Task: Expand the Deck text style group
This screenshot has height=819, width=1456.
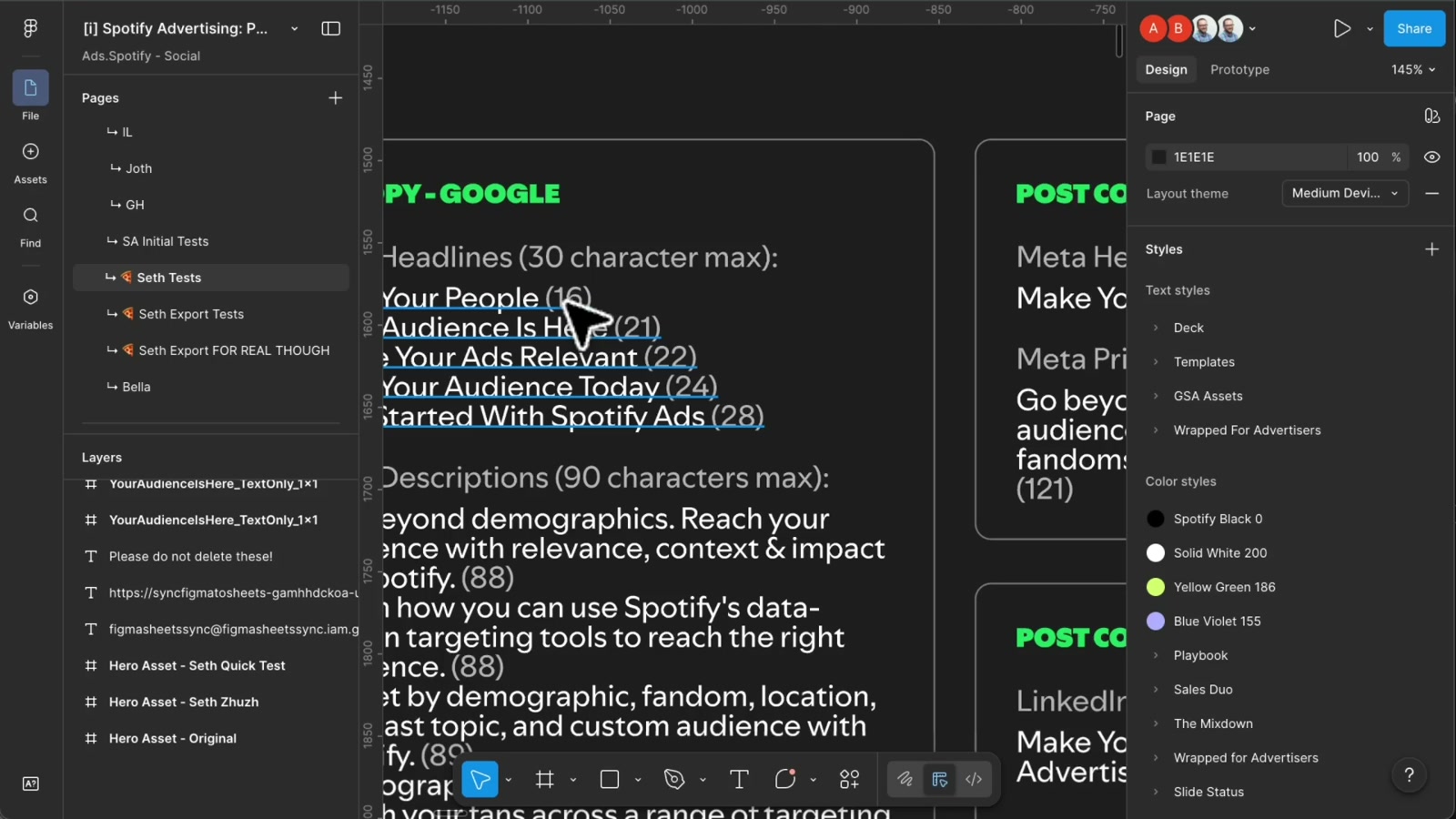Action: pos(1156,328)
